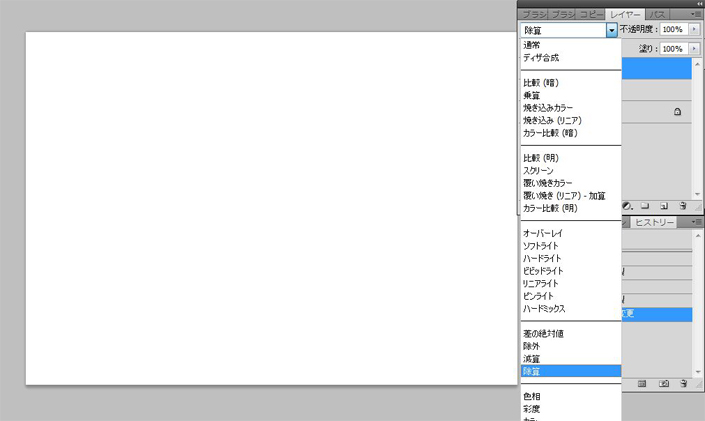Open the Layers panel options menu icon
The width and height of the screenshot is (705, 421).
[x=695, y=14]
